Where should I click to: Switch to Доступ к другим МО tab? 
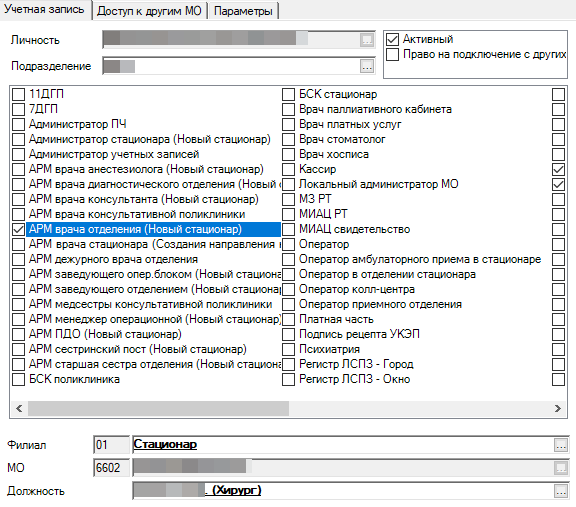click(149, 11)
